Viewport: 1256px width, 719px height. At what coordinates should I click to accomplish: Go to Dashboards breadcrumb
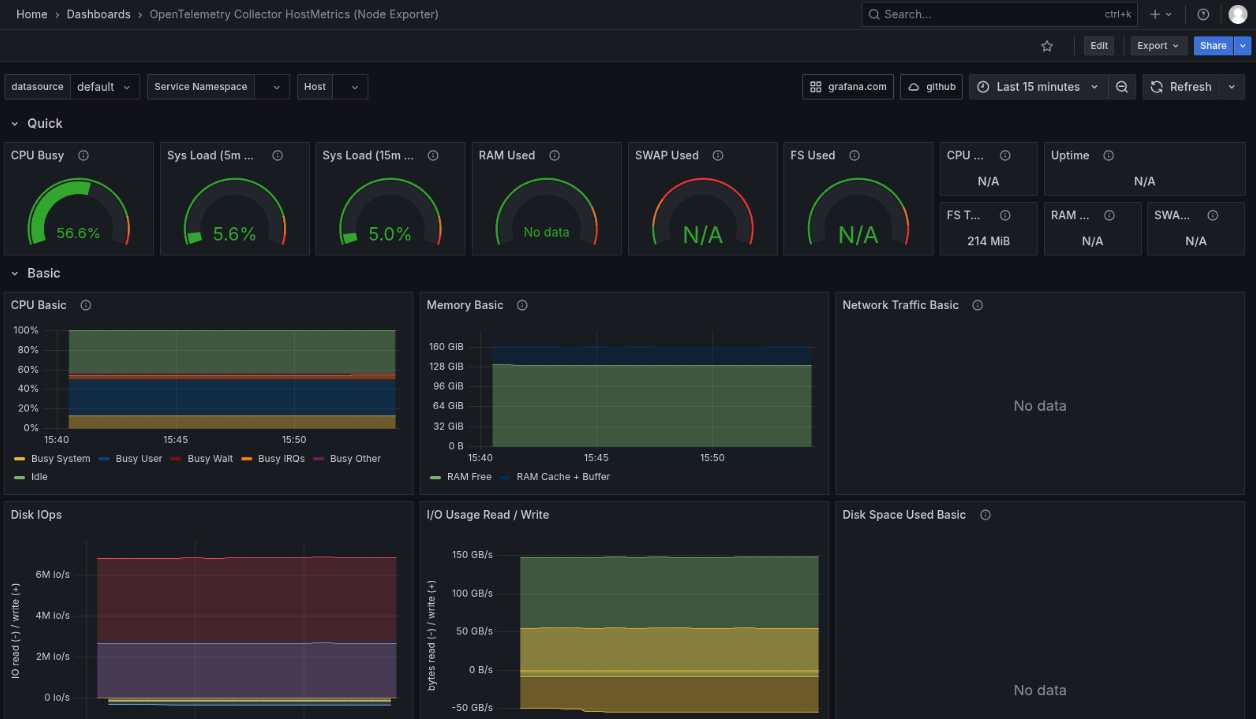click(98, 15)
